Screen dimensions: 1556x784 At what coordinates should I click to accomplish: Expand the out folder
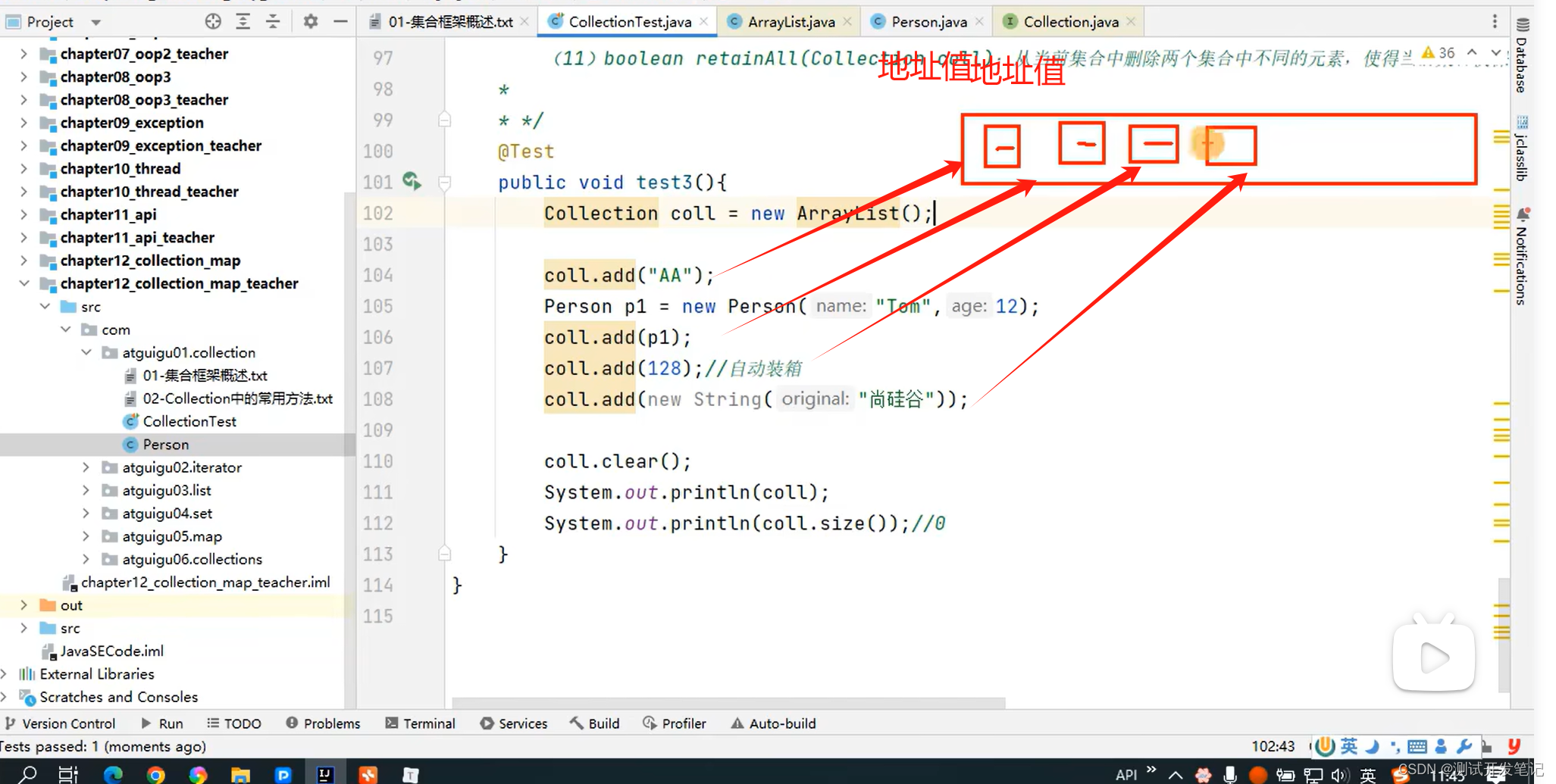pyautogui.click(x=23, y=605)
